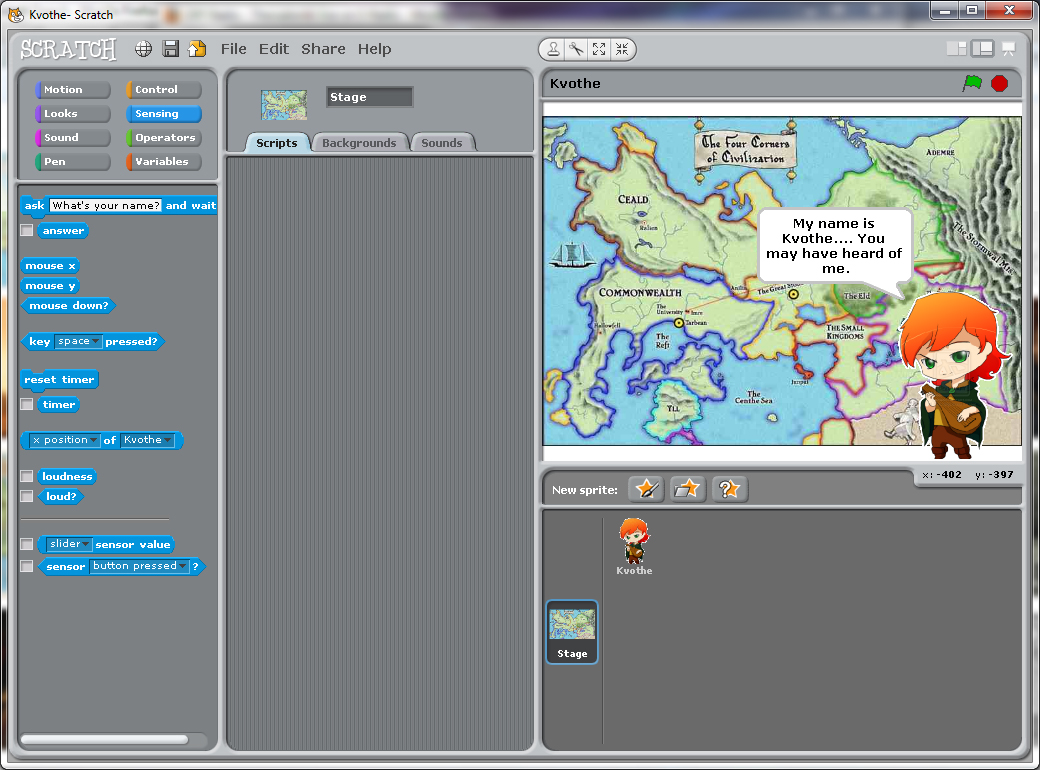
Task: Toggle the slider sensor value checkbox
Action: (27, 544)
